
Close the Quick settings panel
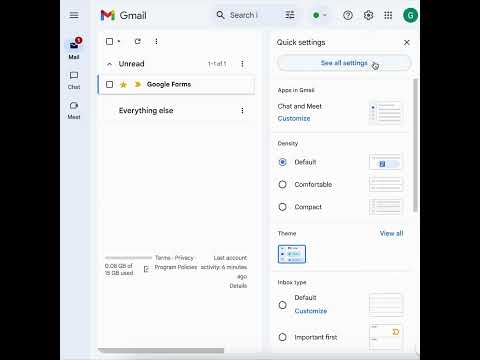(x=407, y=43)
